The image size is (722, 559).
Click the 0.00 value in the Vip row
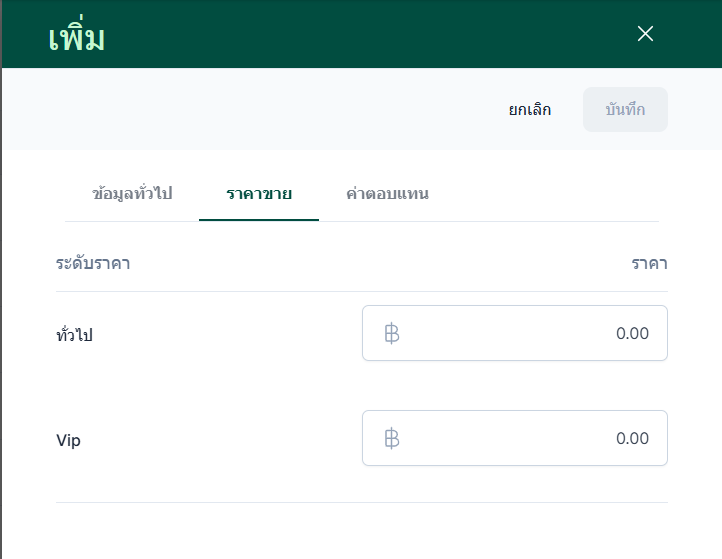coord(632,438)
